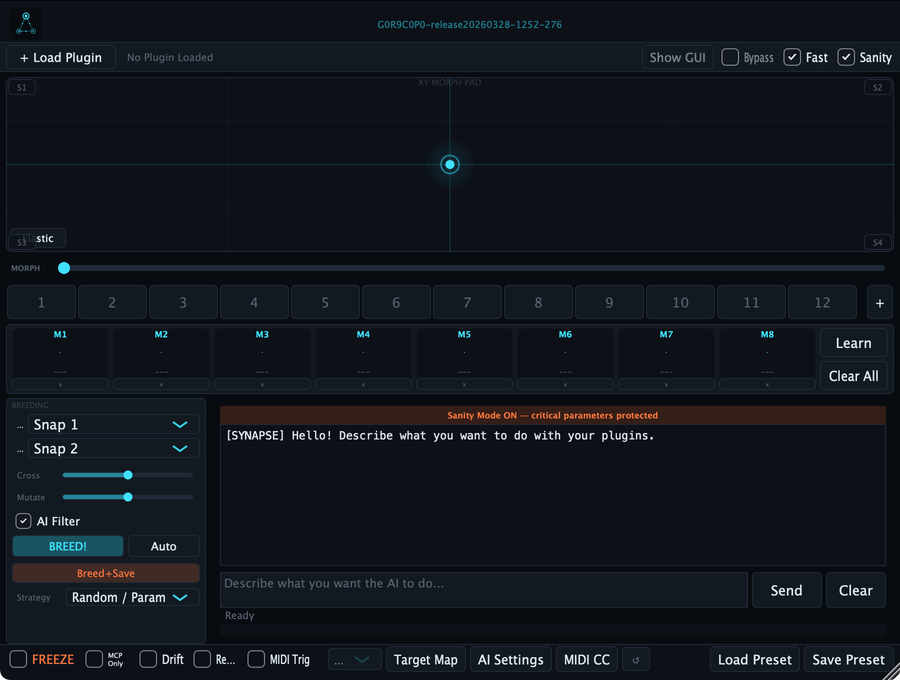Open the small dropdown in the bottom bar
900x680 pixels.
[354, 659]
